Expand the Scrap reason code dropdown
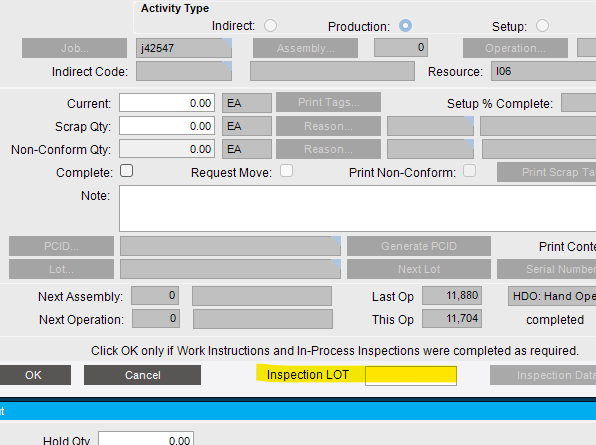This screenshot has height=445, width=596. pos(469,121)
